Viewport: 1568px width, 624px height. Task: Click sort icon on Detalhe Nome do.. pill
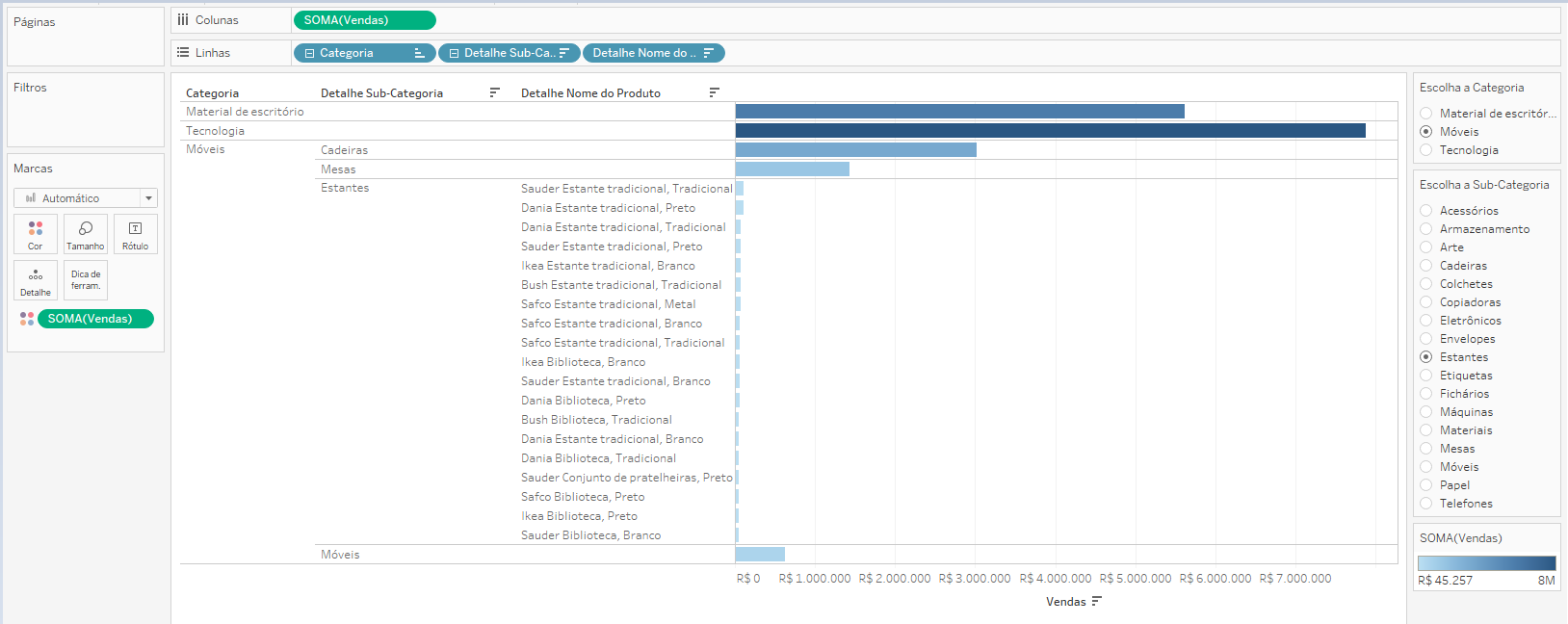click(x=709, y=53)
